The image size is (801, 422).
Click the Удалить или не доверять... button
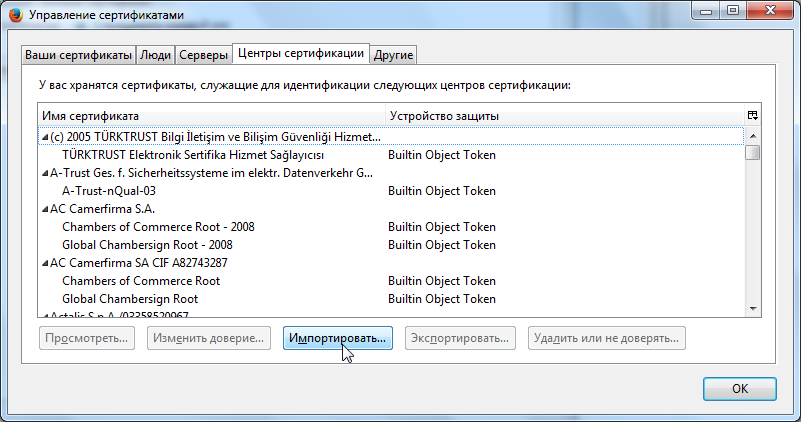pos(607,338)
